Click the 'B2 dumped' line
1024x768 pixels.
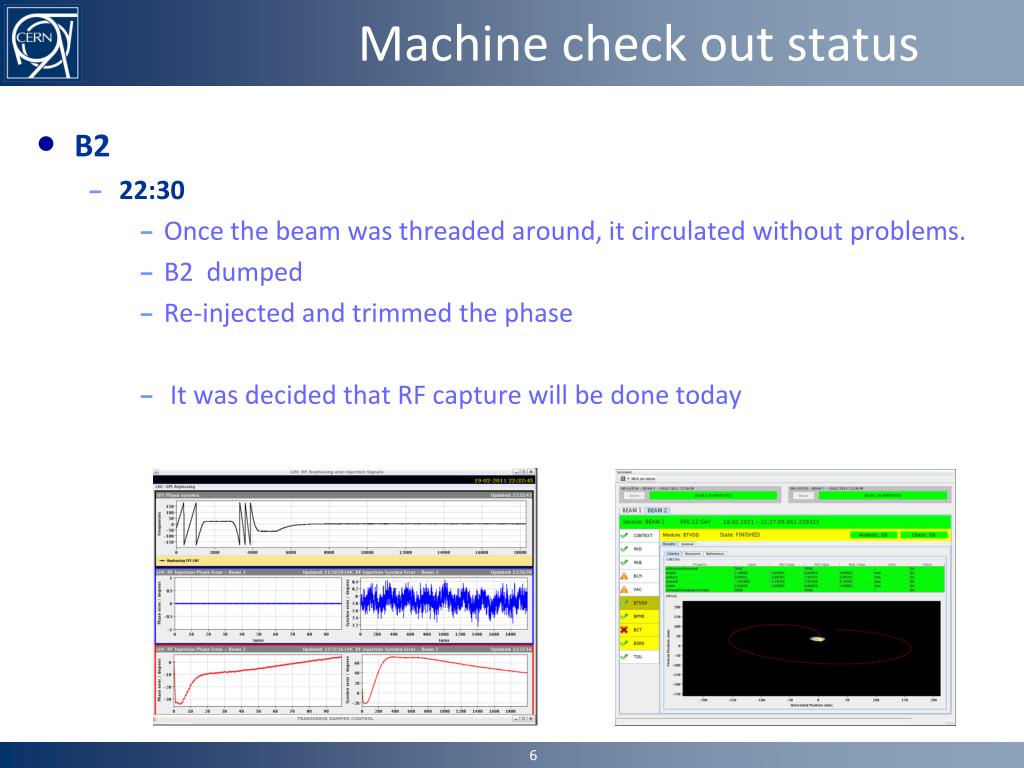tap(233, 272)
